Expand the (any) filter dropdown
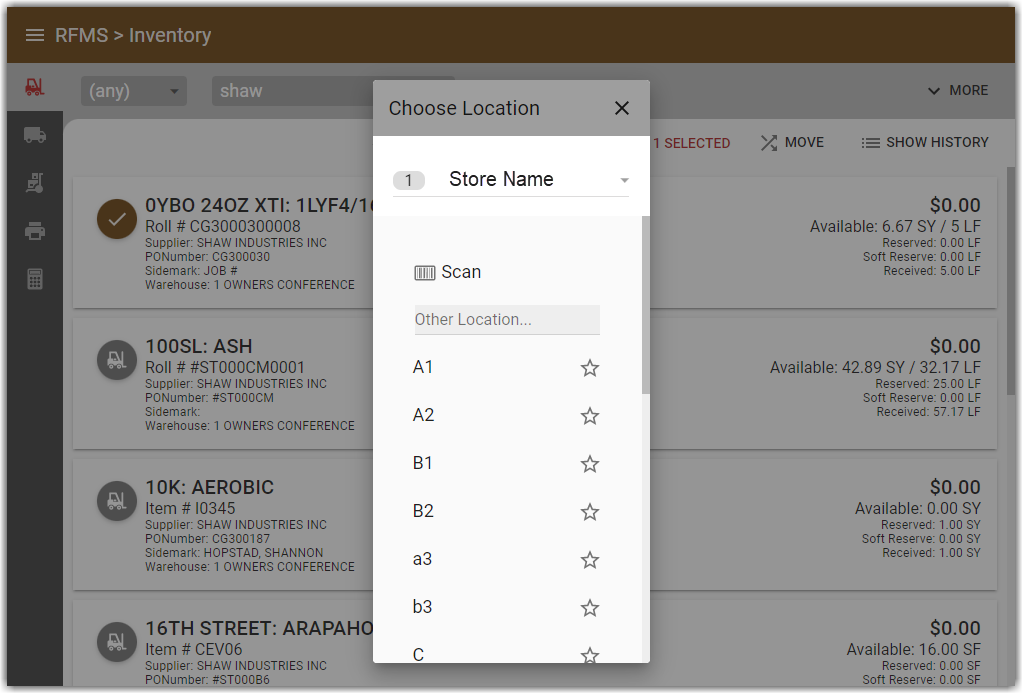The width and height of the screenshot is (1023, 694). click(133, 90)
